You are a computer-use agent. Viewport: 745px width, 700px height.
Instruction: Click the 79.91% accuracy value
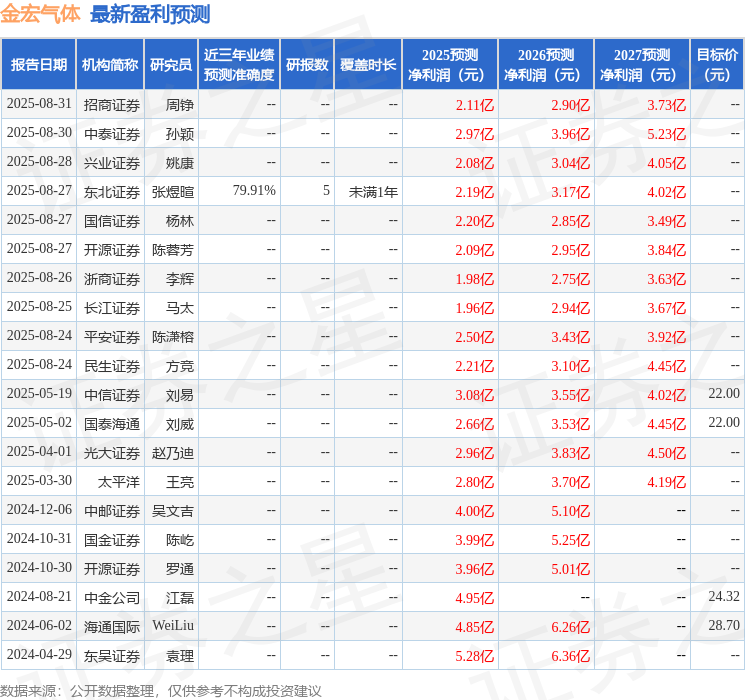pyautogui.click(x=254, y=191)
